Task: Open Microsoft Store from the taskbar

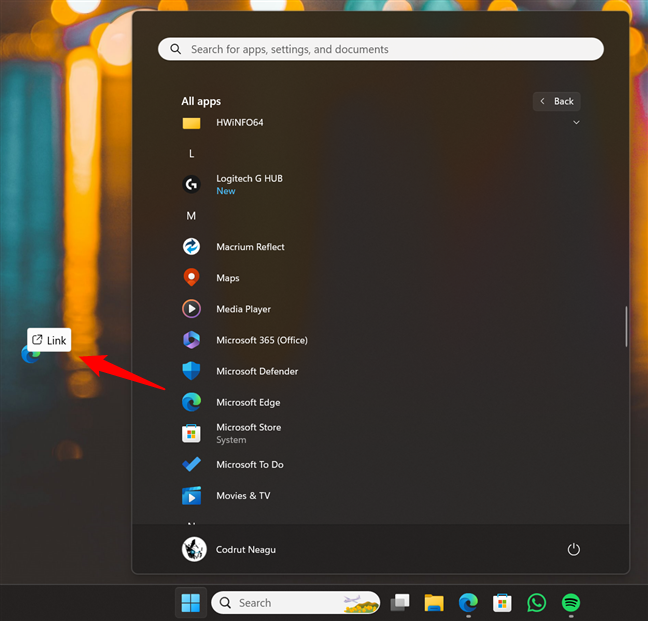Action: [x=502, y=603]
